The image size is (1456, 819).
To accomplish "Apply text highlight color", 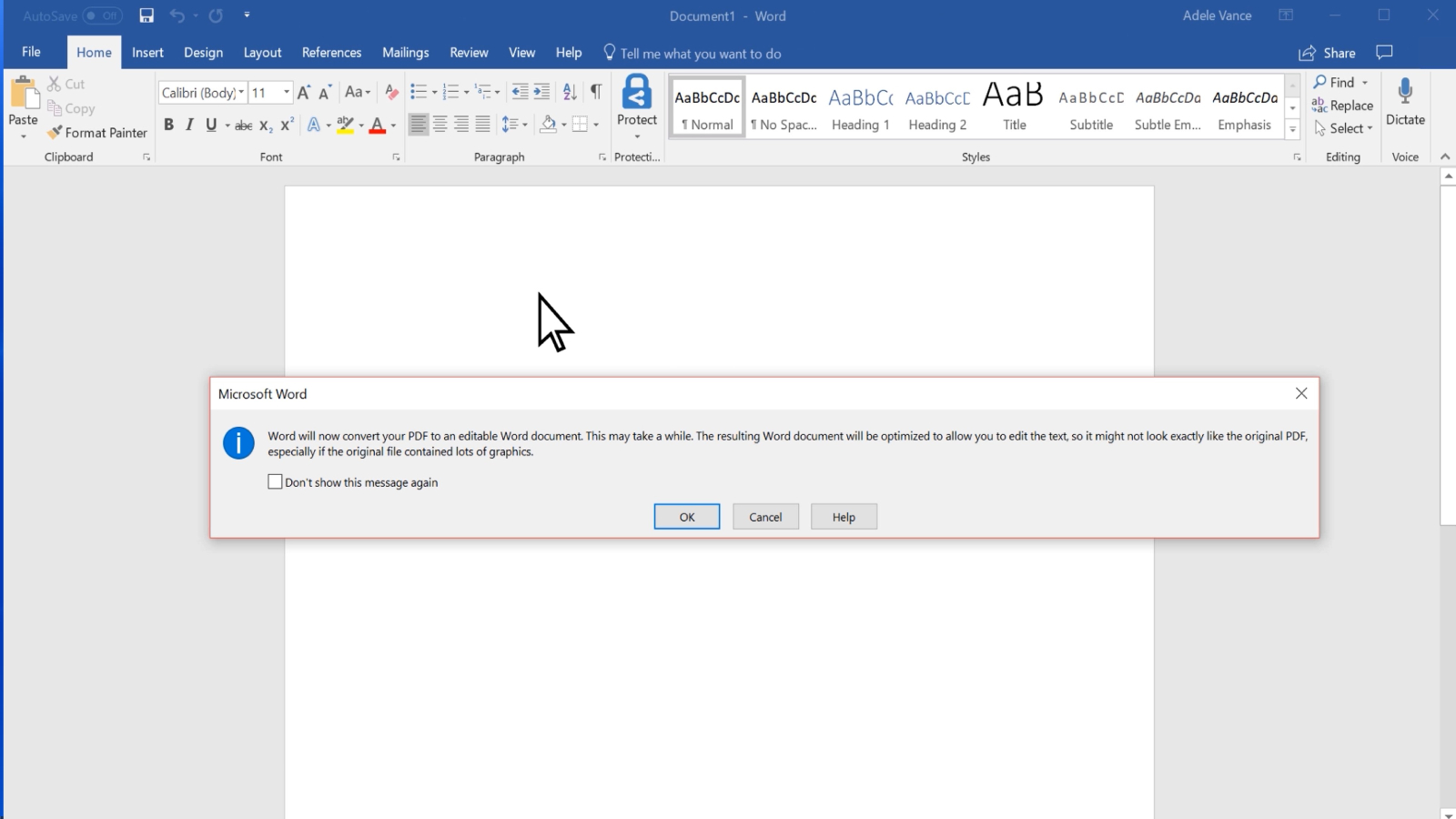I will point(346,125).
